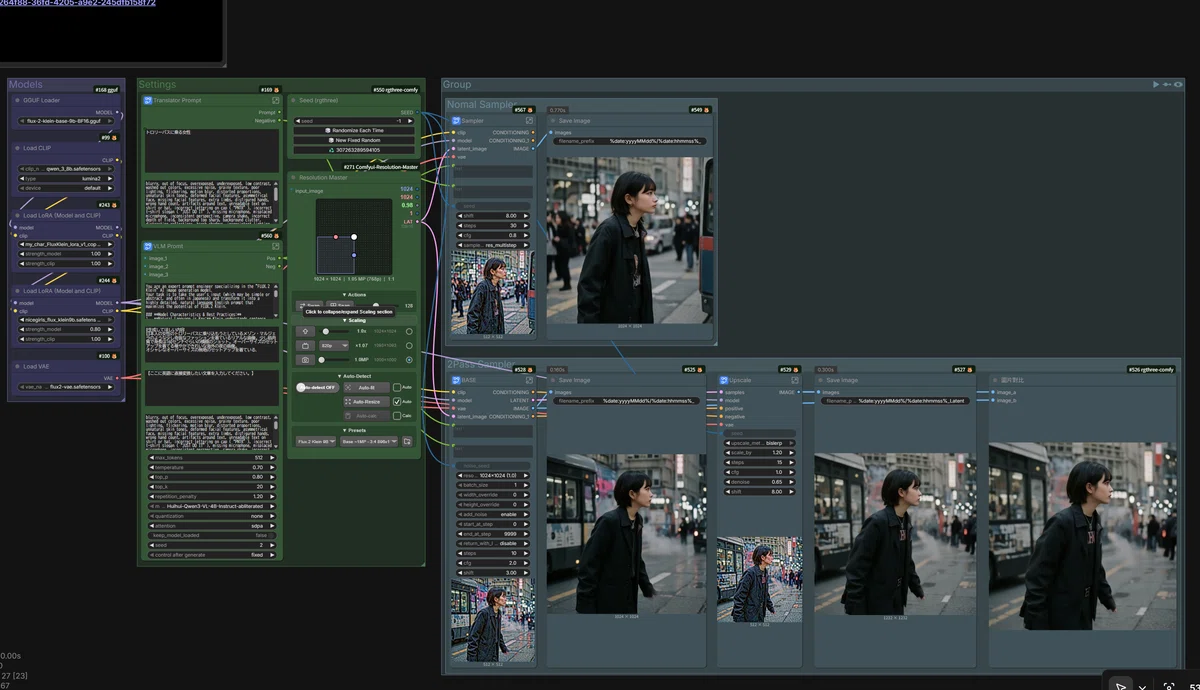Collapse Save Image node #525 via its dot
1200x690 pixels.
552,380
